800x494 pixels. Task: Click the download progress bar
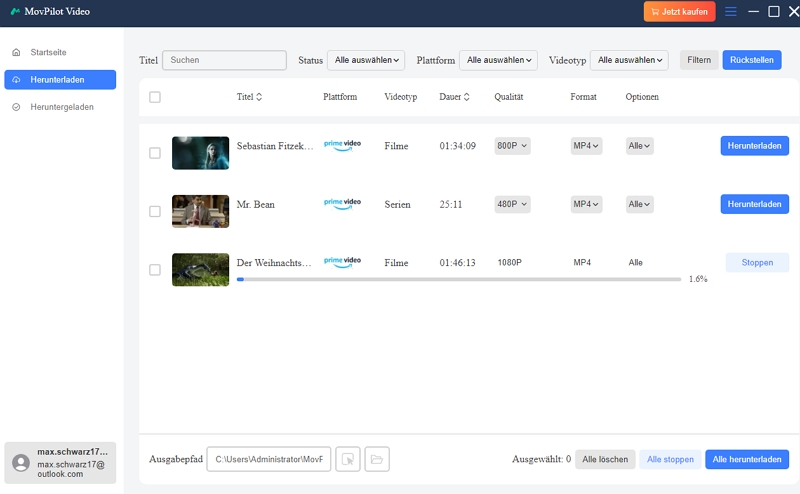(x=458, y=279)
